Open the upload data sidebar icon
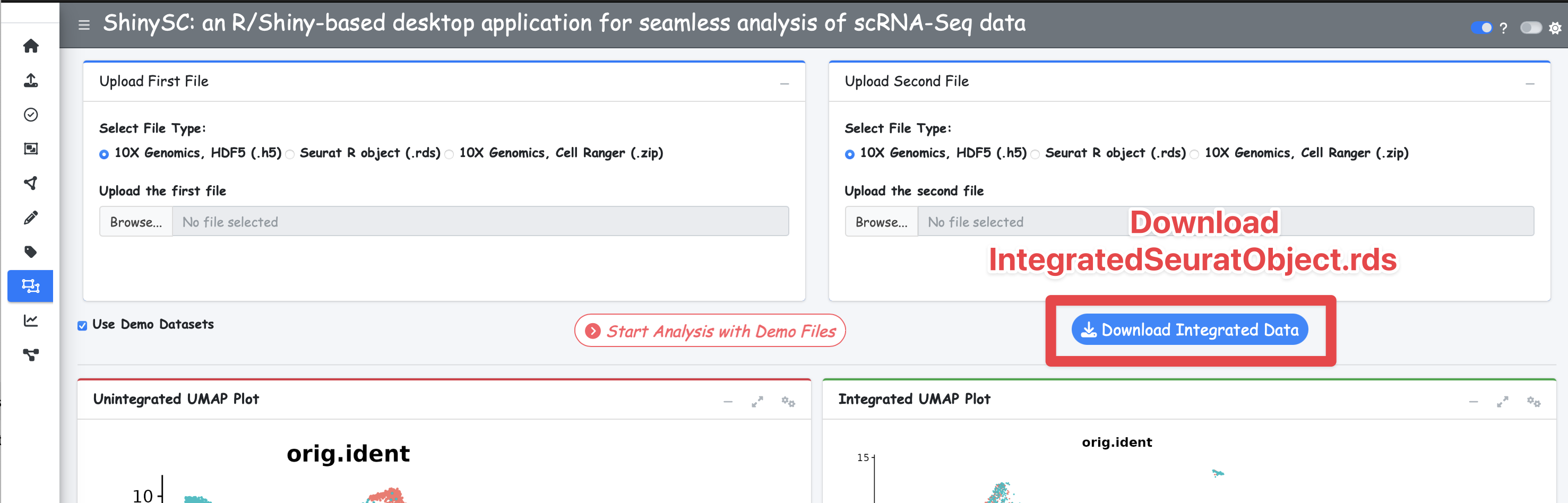The image size is (1568, 503). [30, 80]
